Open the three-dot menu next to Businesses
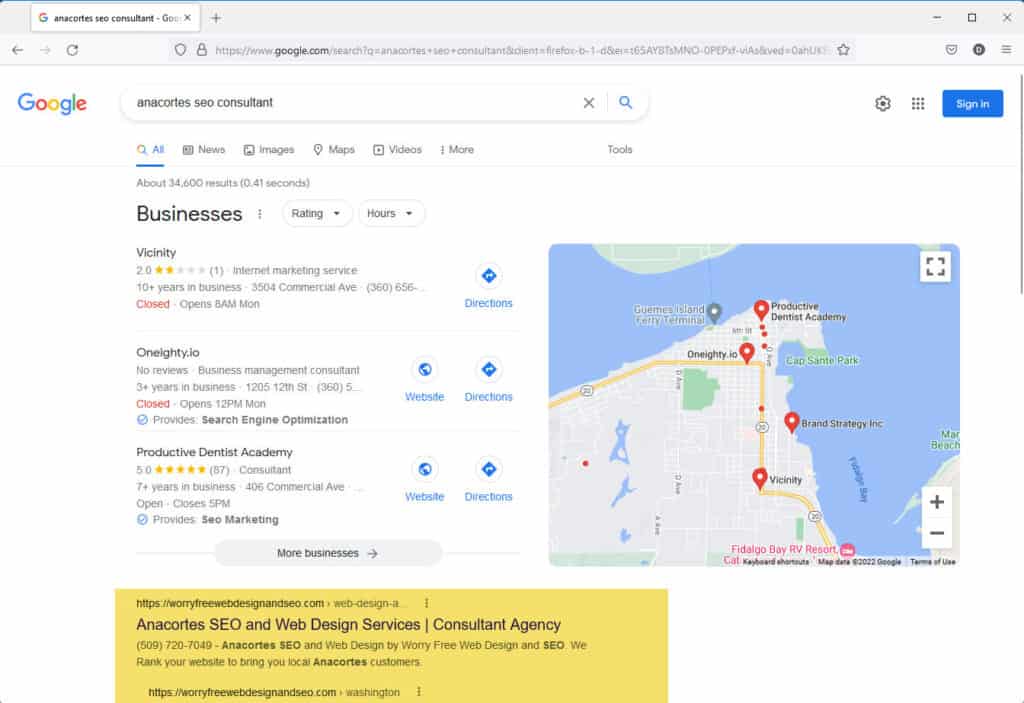Screen dimensions: 1024x703 pyautogui.click(x=260, y=214)
